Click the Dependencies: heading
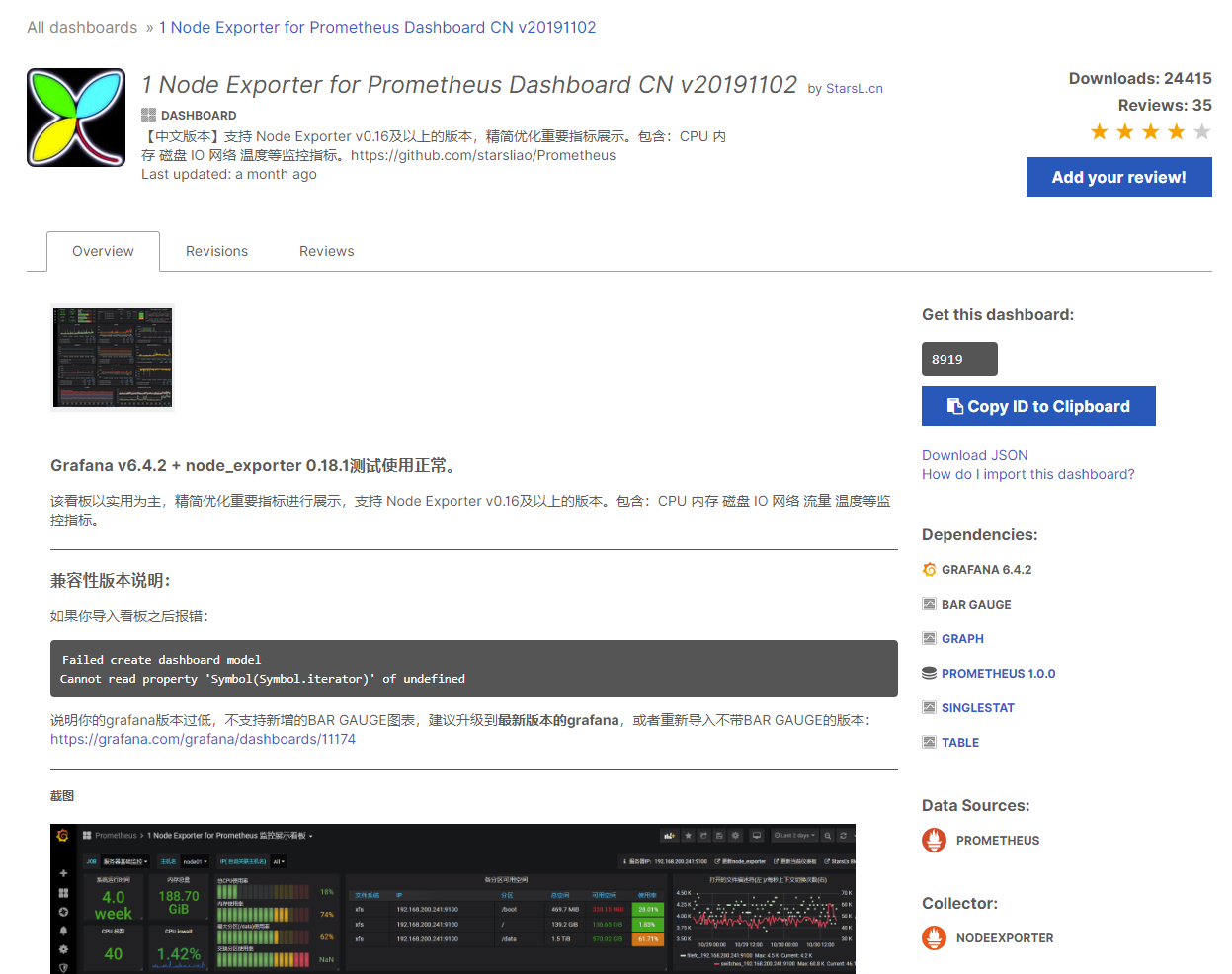Screen dimensions: 1232x974 [980, 535]
